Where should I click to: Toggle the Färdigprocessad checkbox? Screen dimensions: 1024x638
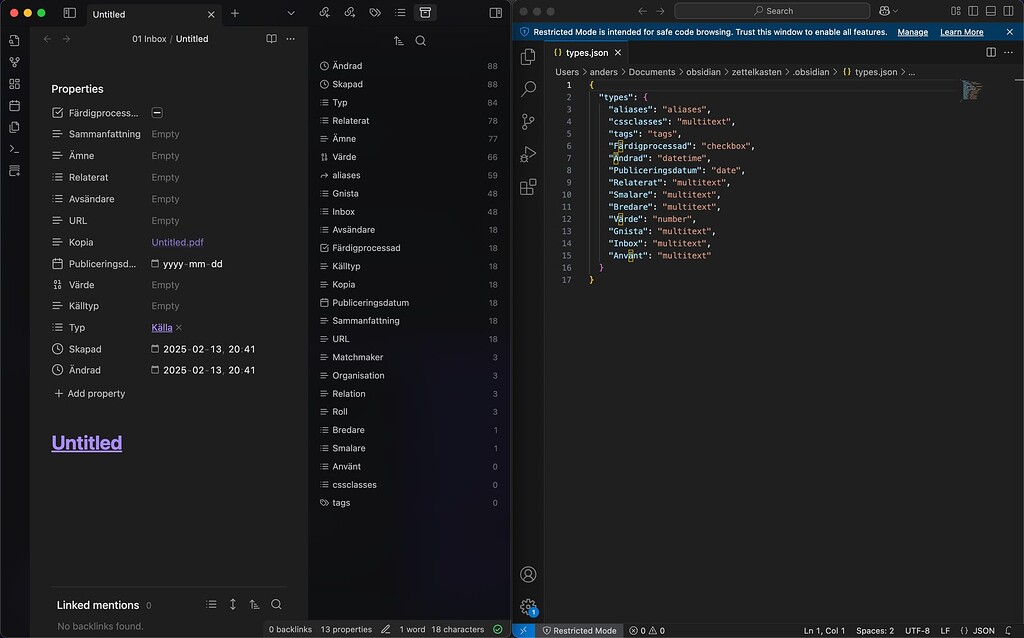tap(157, 113)
